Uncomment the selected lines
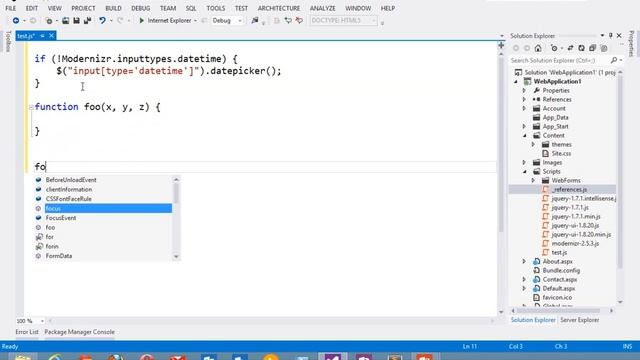 pyautogui.click(x=299, y=20)
